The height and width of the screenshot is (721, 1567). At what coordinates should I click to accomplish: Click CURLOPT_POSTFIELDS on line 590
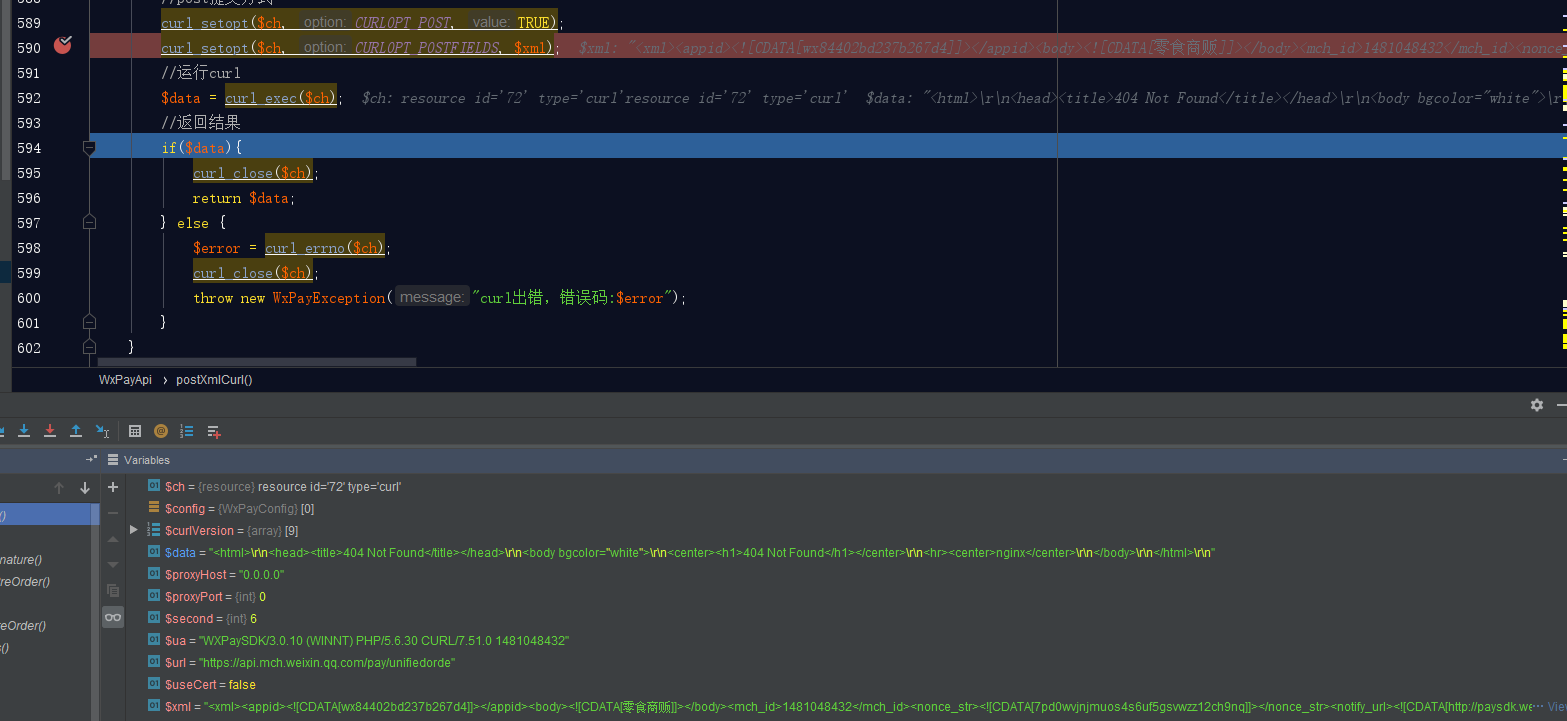[429, 48]
